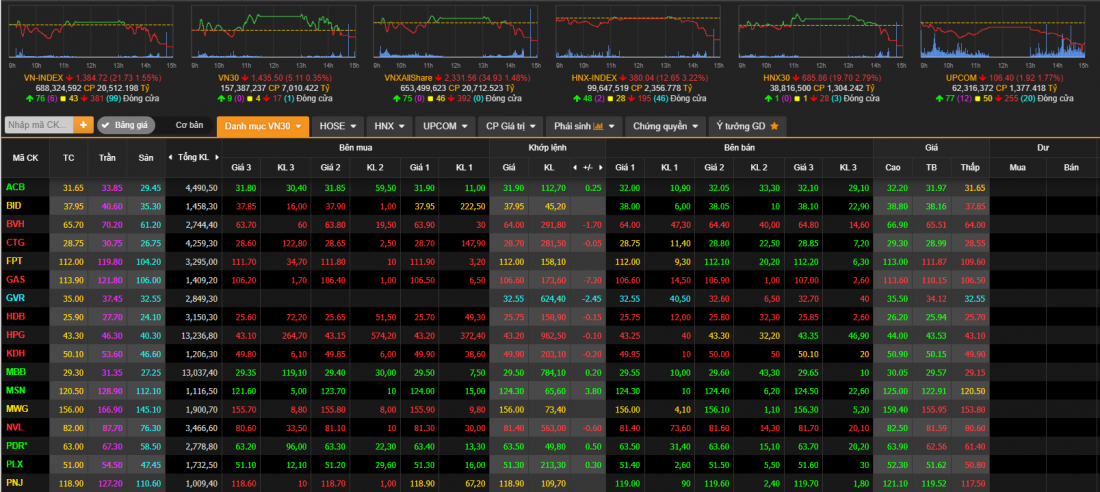Click the Trần column header
The image size is (1100, 492).
click(x=107, y=158)
